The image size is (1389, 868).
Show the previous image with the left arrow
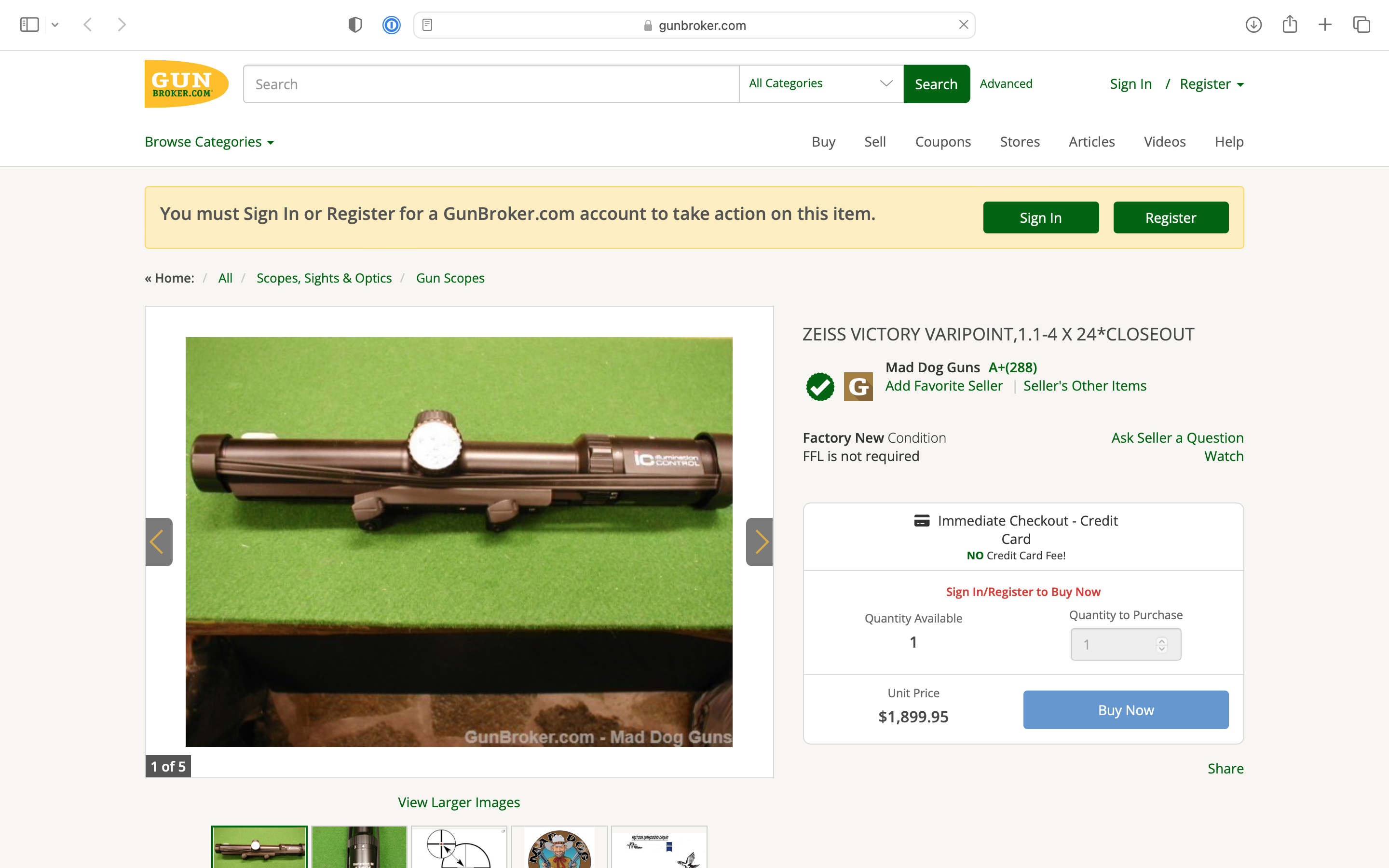158,542
